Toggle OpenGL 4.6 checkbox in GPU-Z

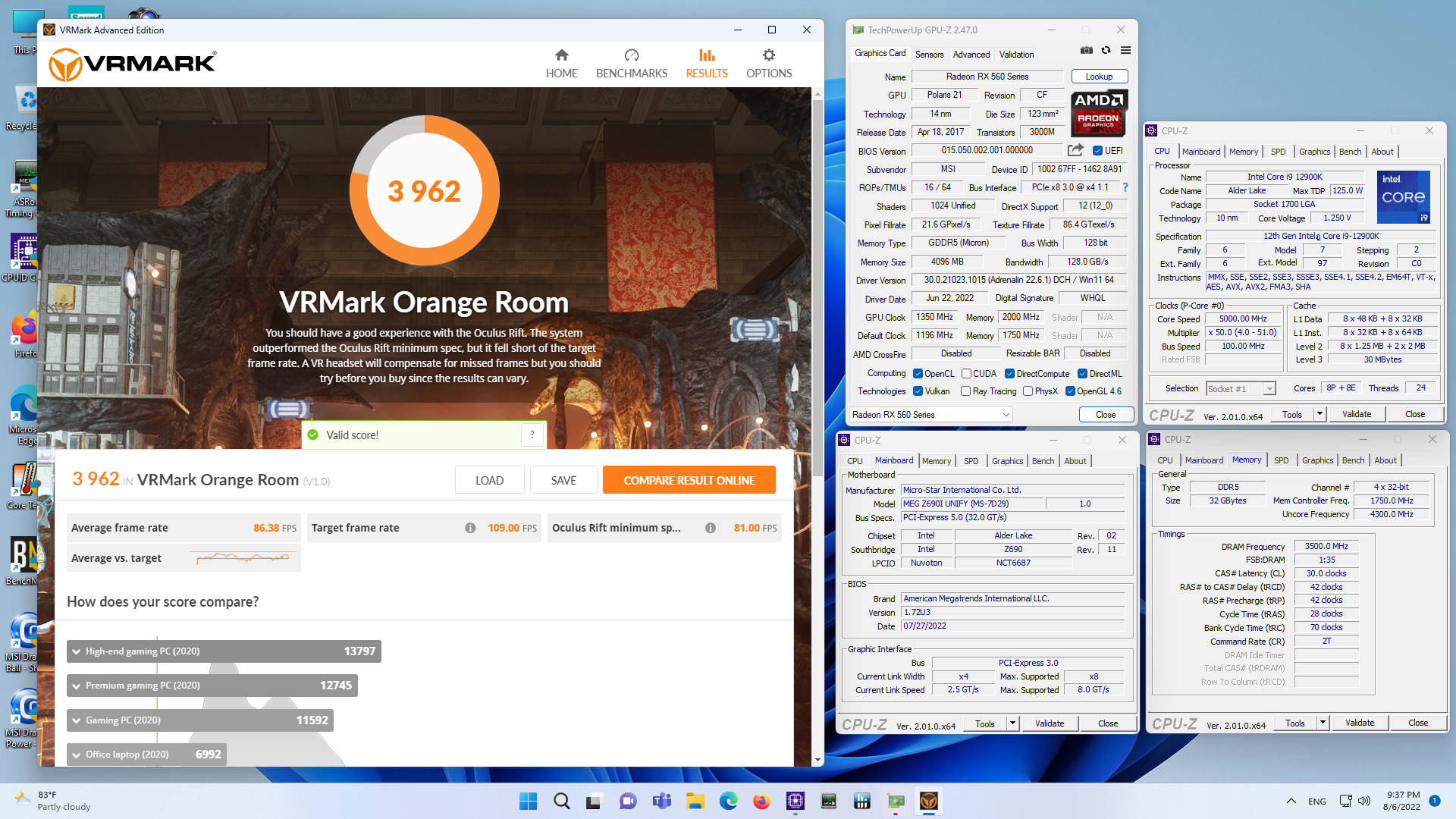point(1071,391)
